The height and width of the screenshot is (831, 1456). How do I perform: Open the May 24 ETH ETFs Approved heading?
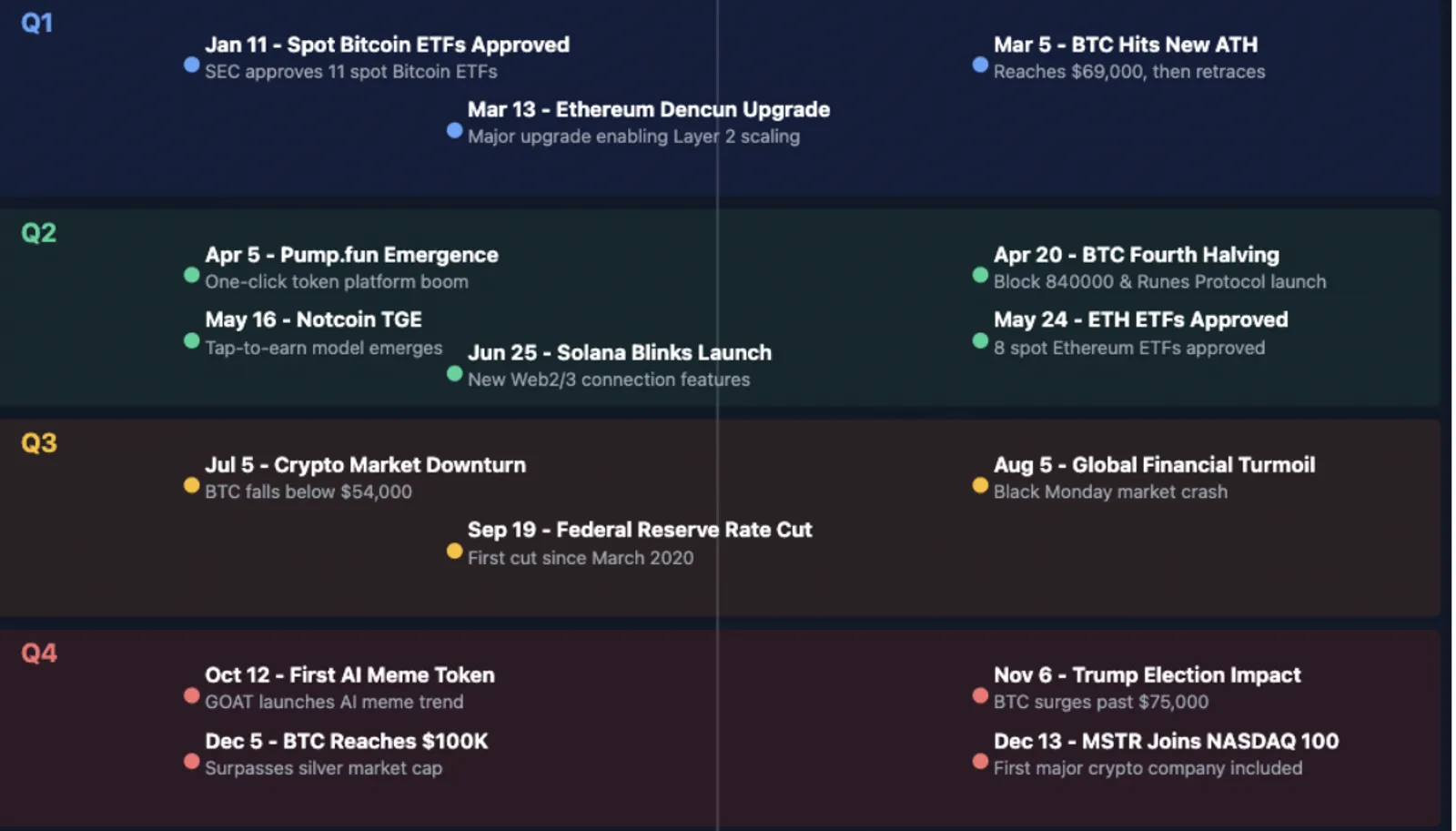(x=1141, y=319)
